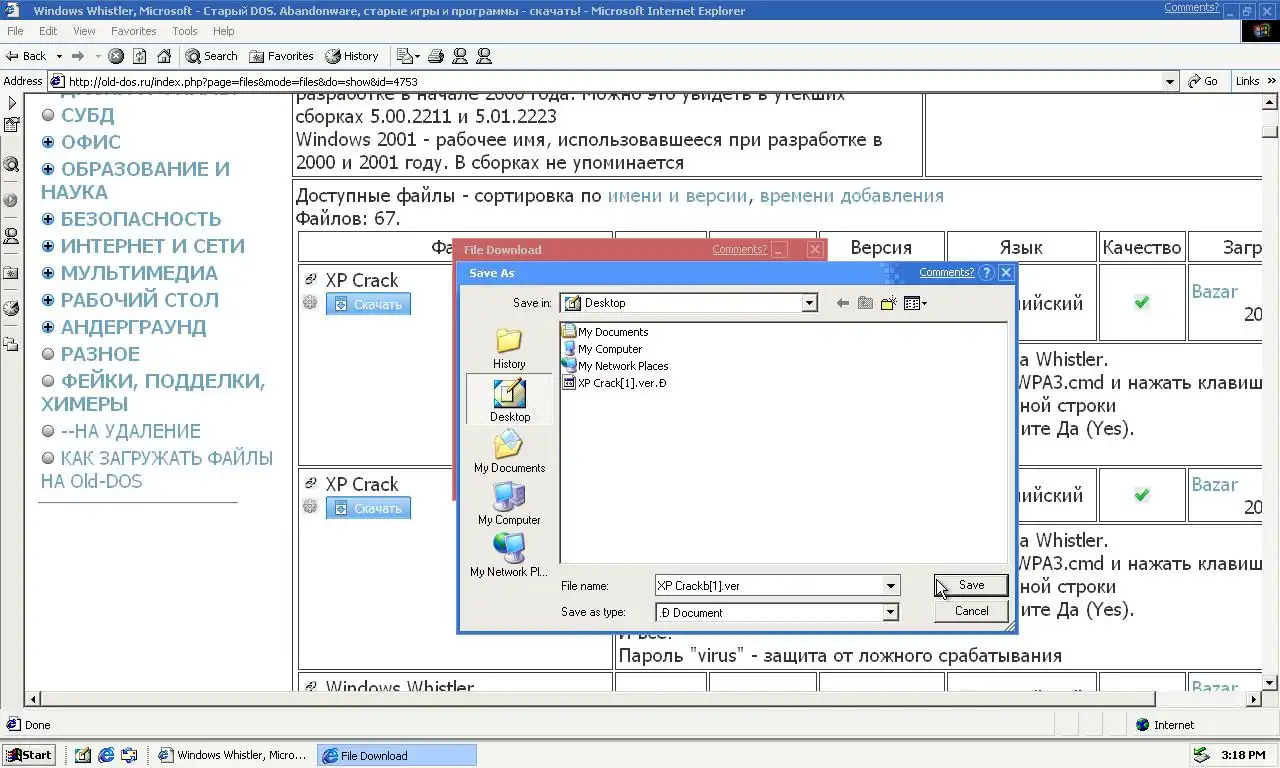Select My Computer in the file list
Screen dimensions: 1280x768
[x=603, y=349]
